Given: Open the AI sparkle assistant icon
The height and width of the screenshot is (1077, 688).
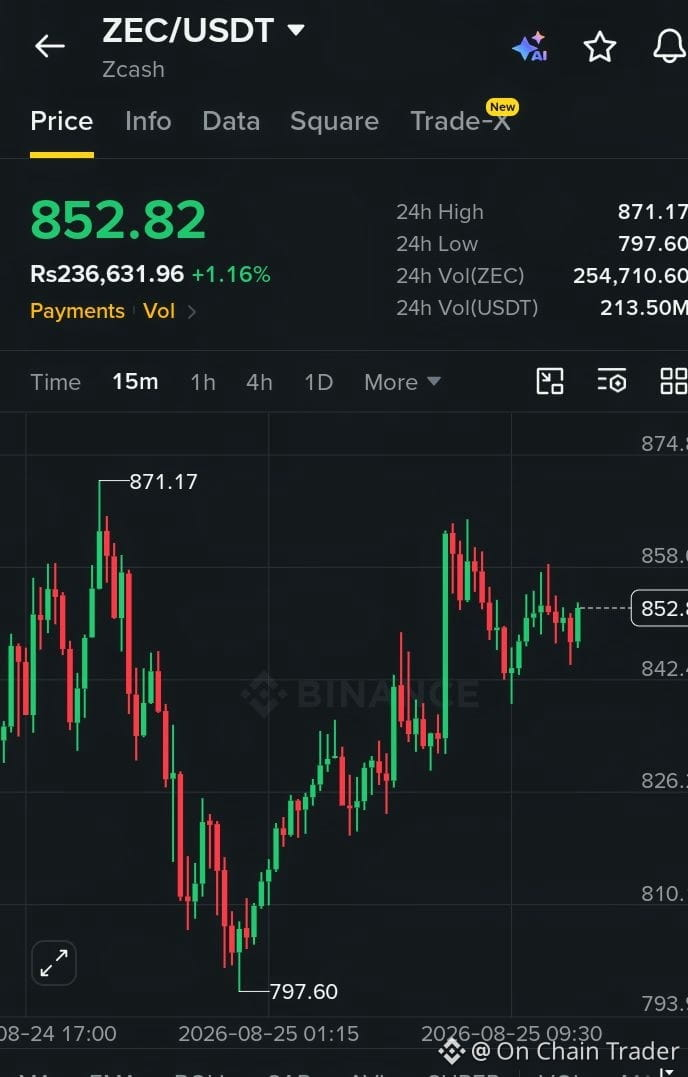Looking at the screenshot, I should (529, 47).
